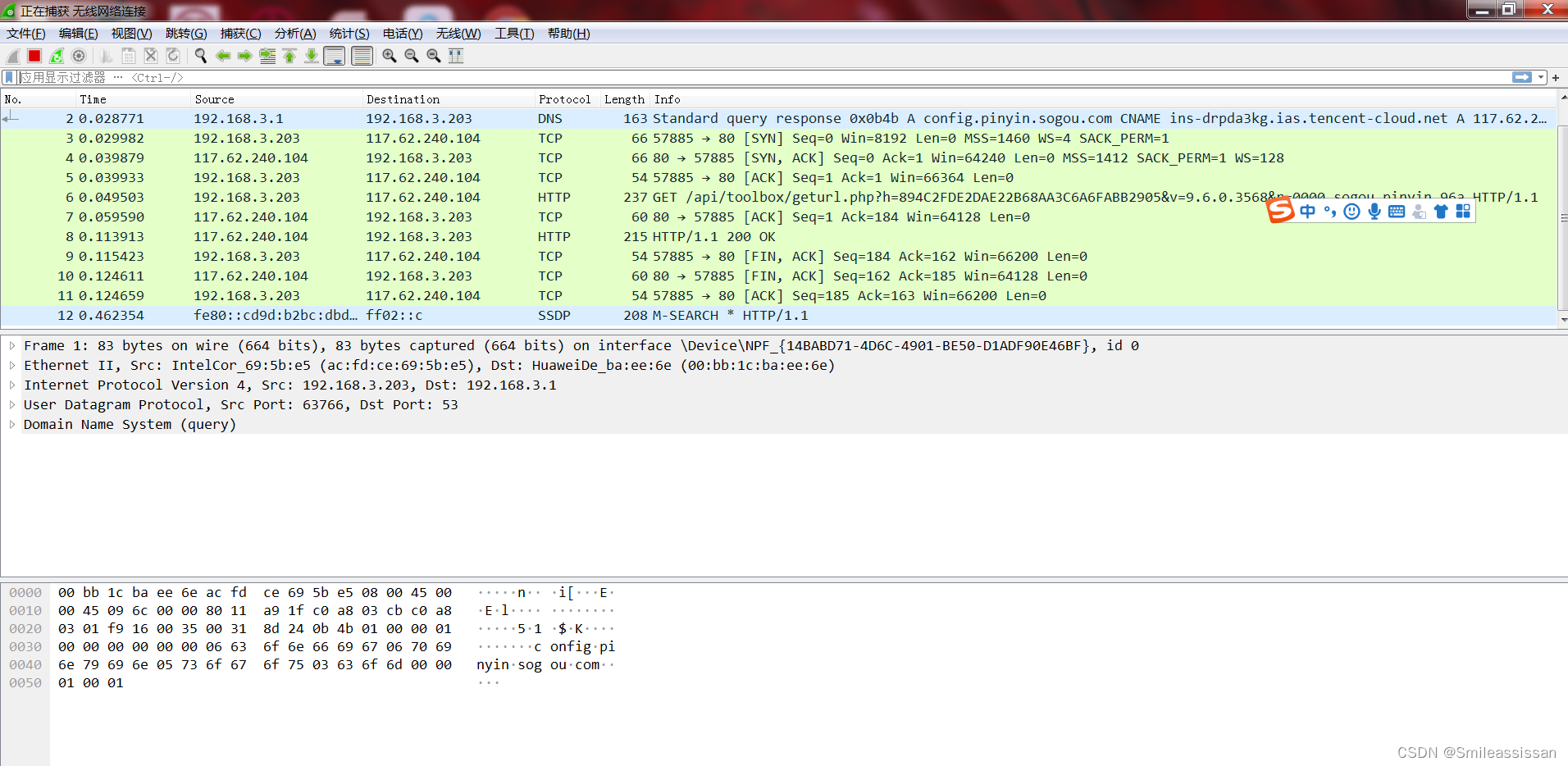Open the filter bookmarks dropdown
The image size is (1568, 766).
point(8,77)
